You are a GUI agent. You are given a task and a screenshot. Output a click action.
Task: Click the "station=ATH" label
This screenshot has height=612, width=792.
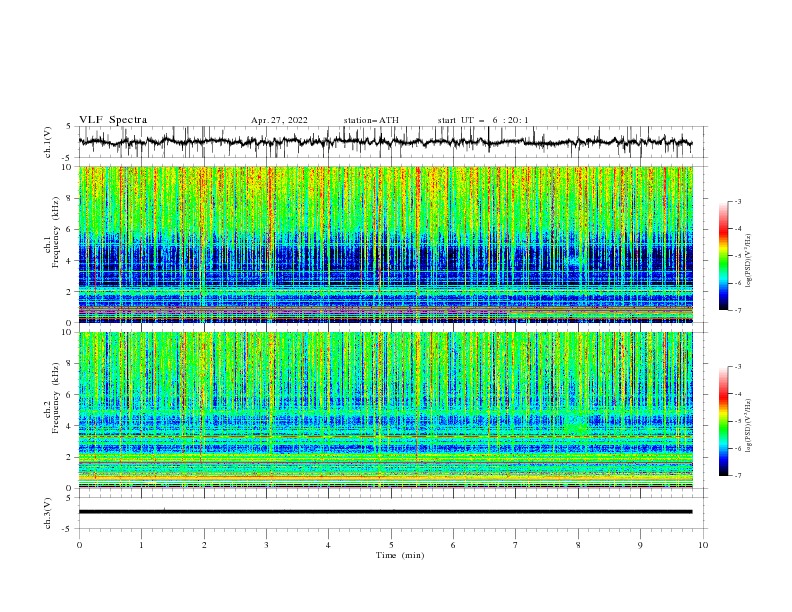point(371,120)
